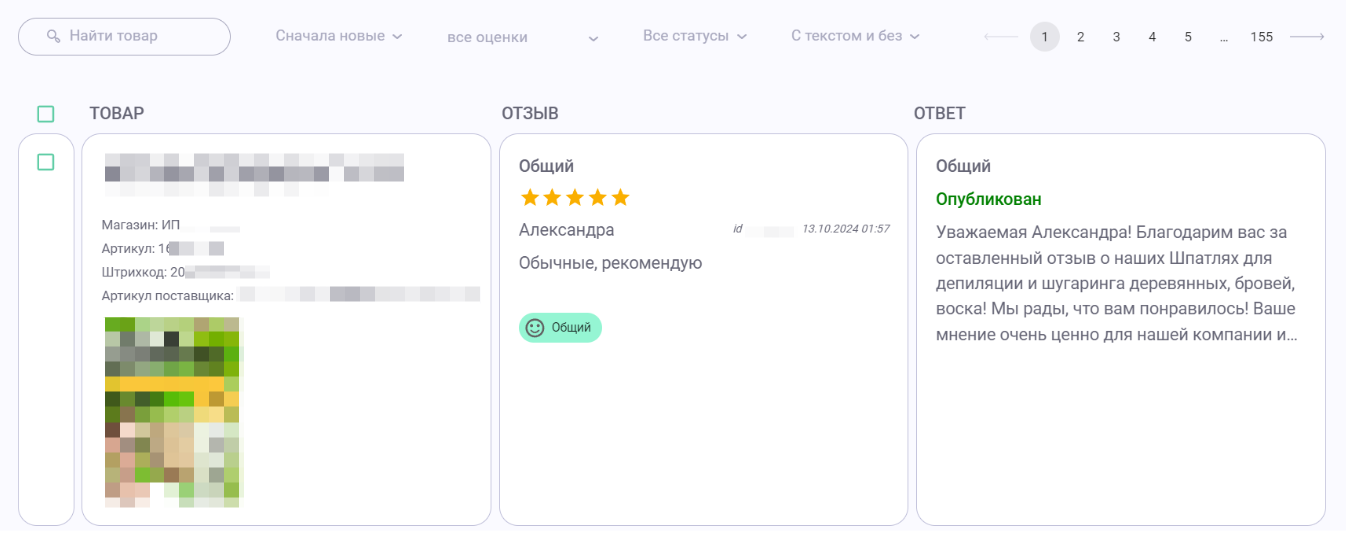Jump to last page 155
Viewport: 1346px width, 542px height.
tap(1261, 37)
